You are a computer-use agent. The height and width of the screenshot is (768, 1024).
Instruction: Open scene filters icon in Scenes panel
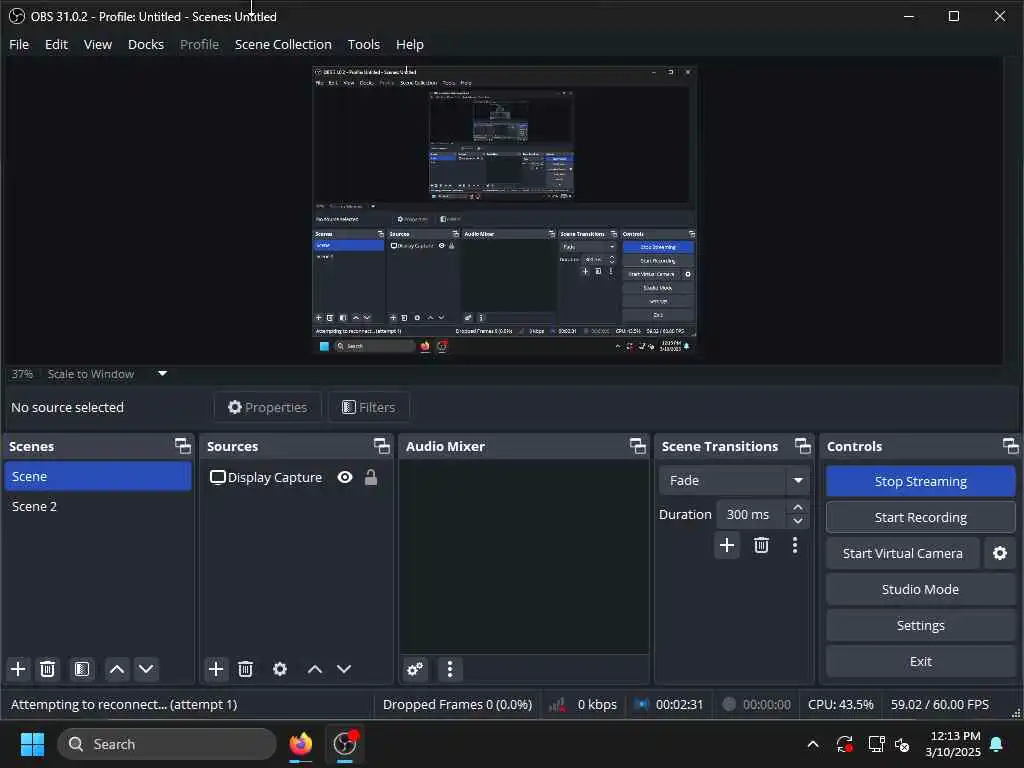(82, 669)
